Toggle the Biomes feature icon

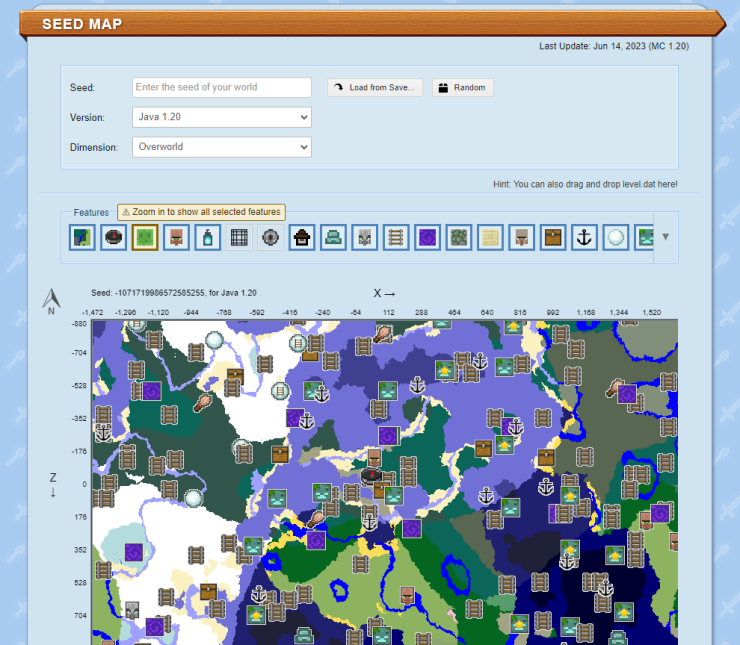point(82,237)
